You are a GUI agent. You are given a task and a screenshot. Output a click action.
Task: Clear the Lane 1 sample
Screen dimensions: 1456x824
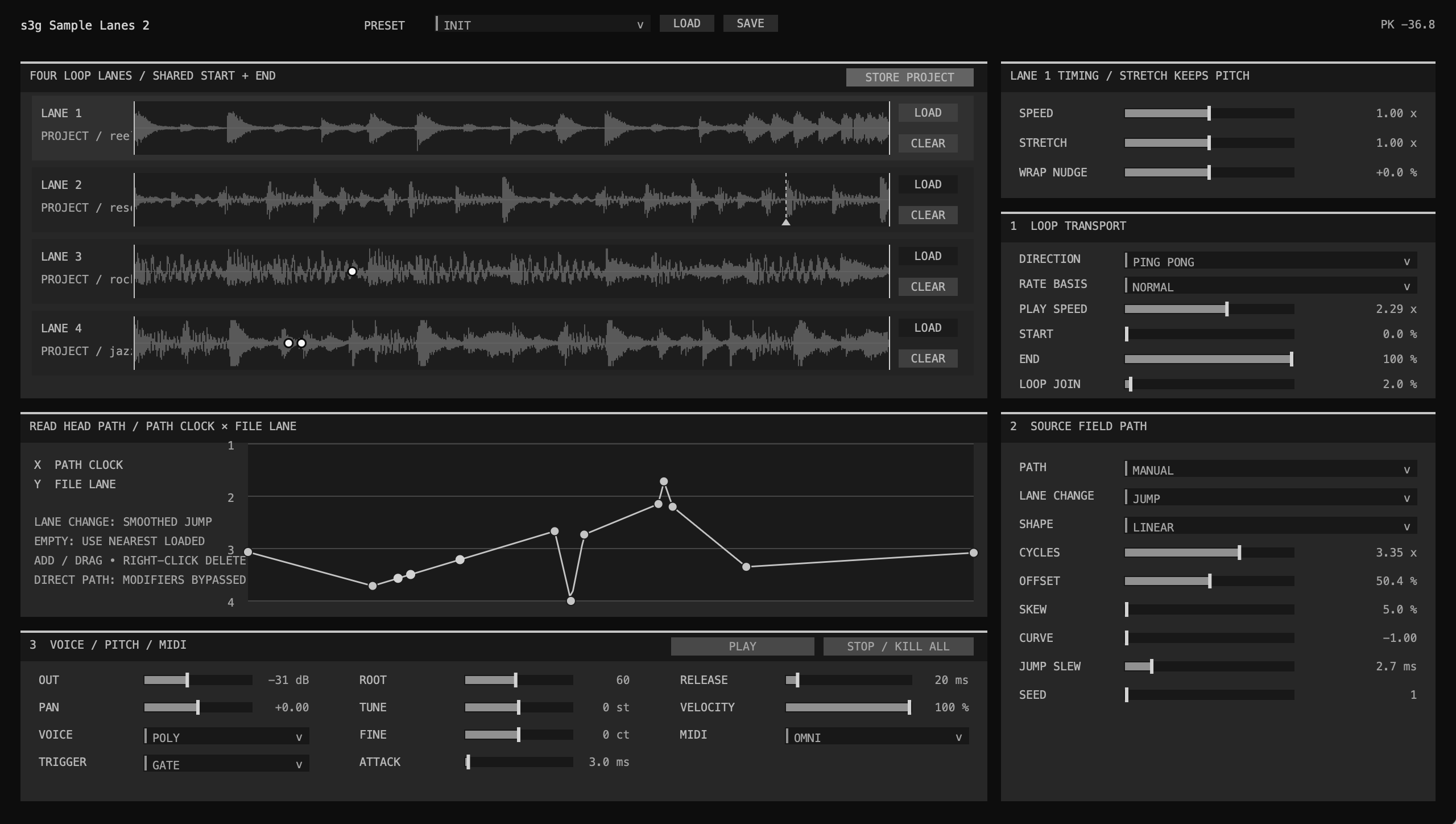(x=928, y=143)
